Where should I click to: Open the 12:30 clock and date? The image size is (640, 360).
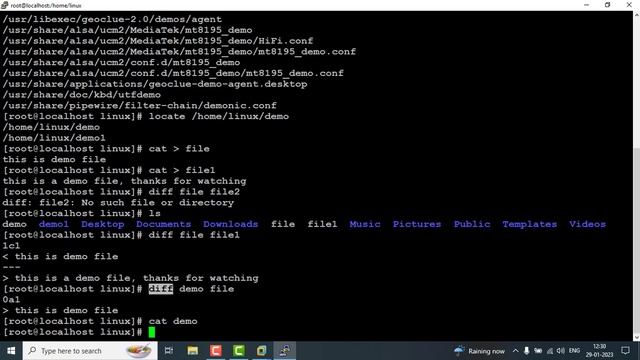[599, 351]
